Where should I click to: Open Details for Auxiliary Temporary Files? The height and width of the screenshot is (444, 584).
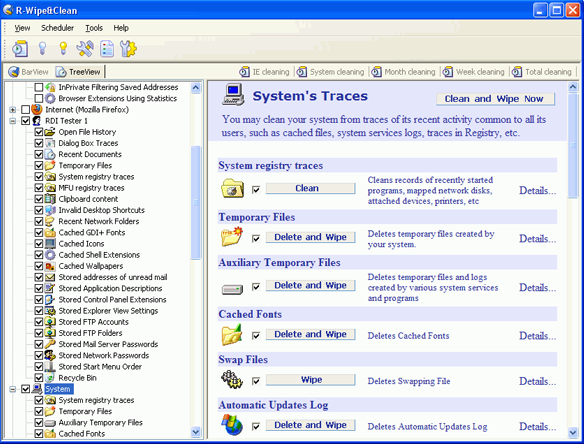(537, 288)
